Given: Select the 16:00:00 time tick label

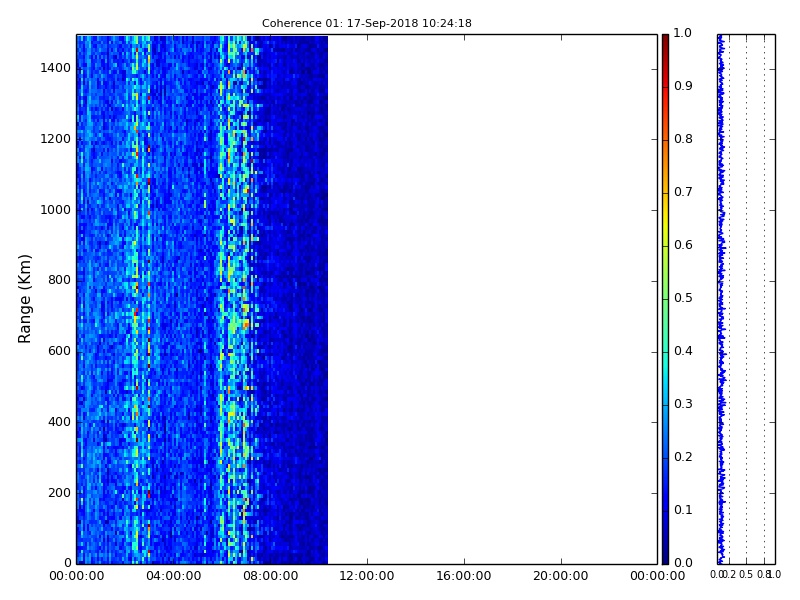Looking at the screenshot, I should 464,576.
